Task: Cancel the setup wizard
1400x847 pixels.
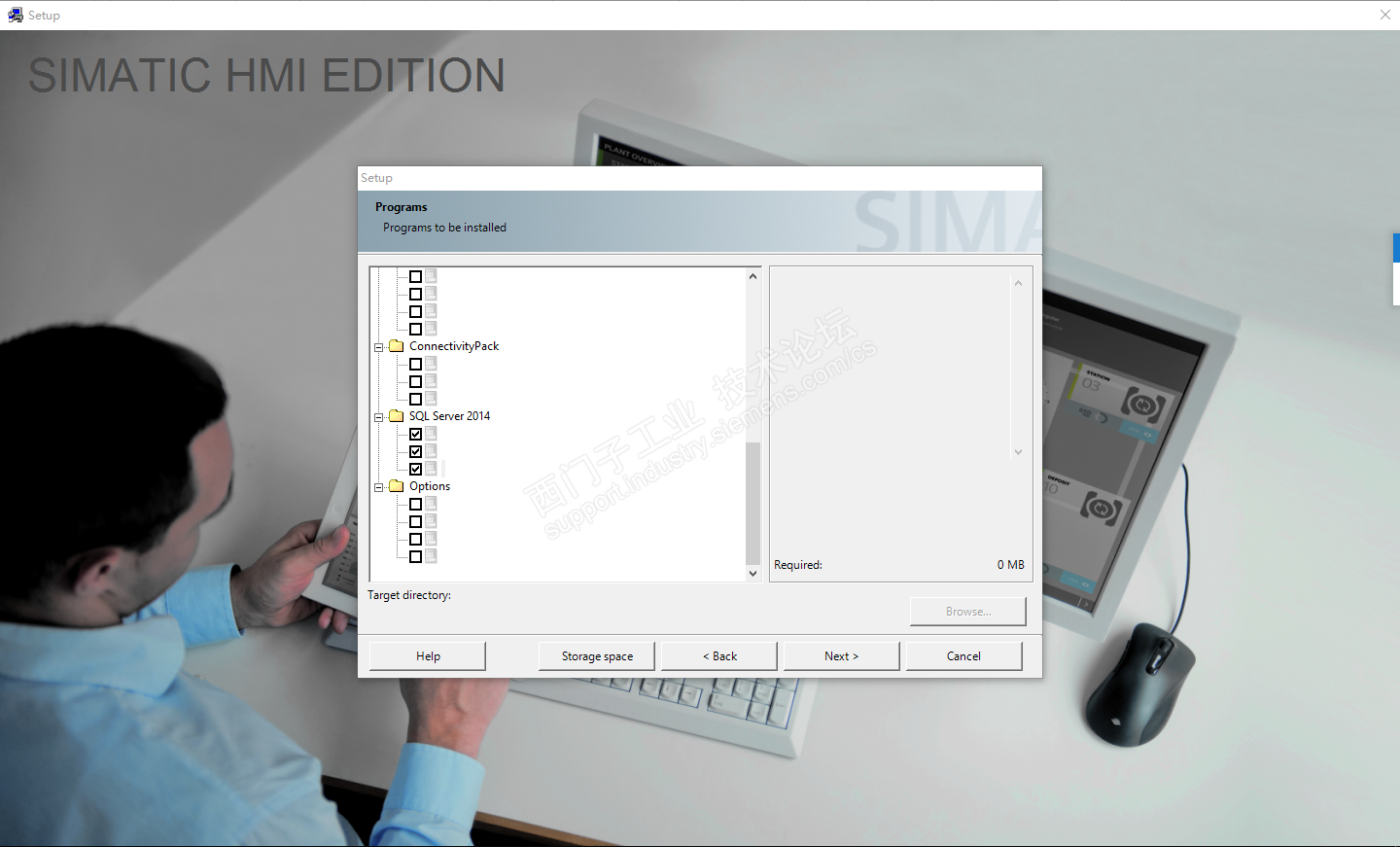Action: [964, 656]
